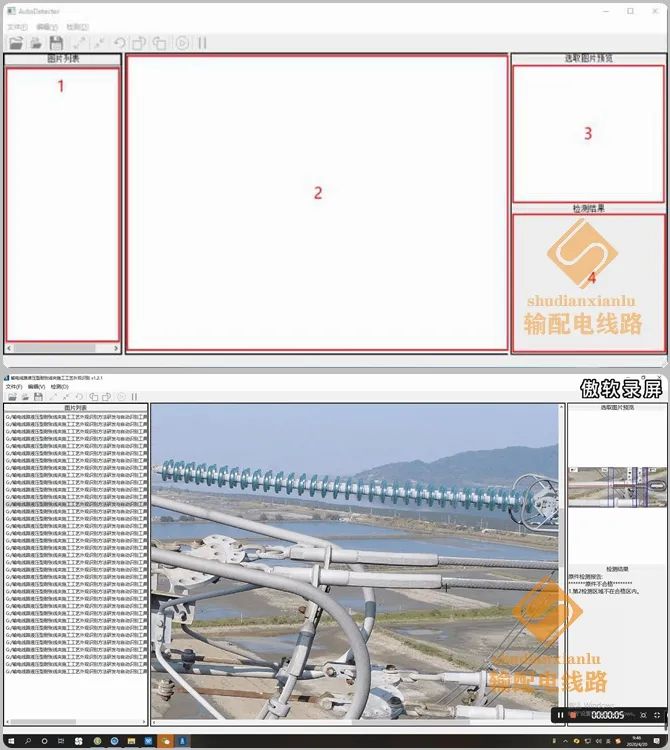The height and width of the screenshot is (750, 670).
Task: Click play detection icon in lower window toolbar
Action: pyautogui.click(x=121, y=397)
